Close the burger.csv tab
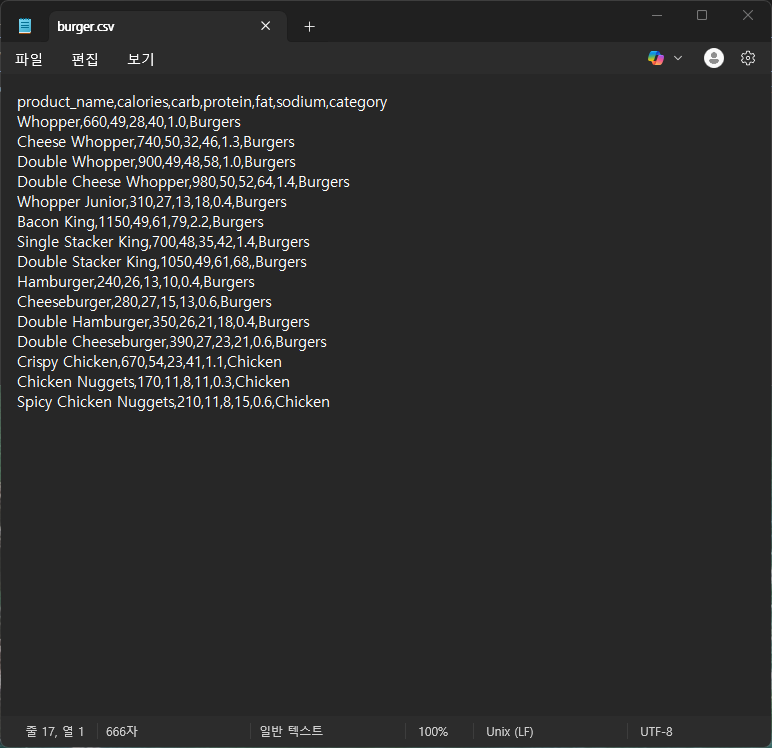772x748 pixels. pos(265,26)
